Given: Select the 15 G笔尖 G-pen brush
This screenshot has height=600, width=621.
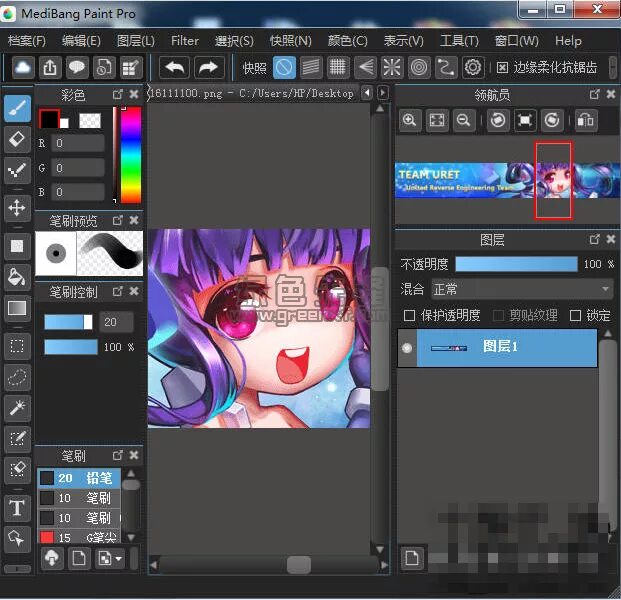Looking at the screenshot, I should tap(79, 537).
